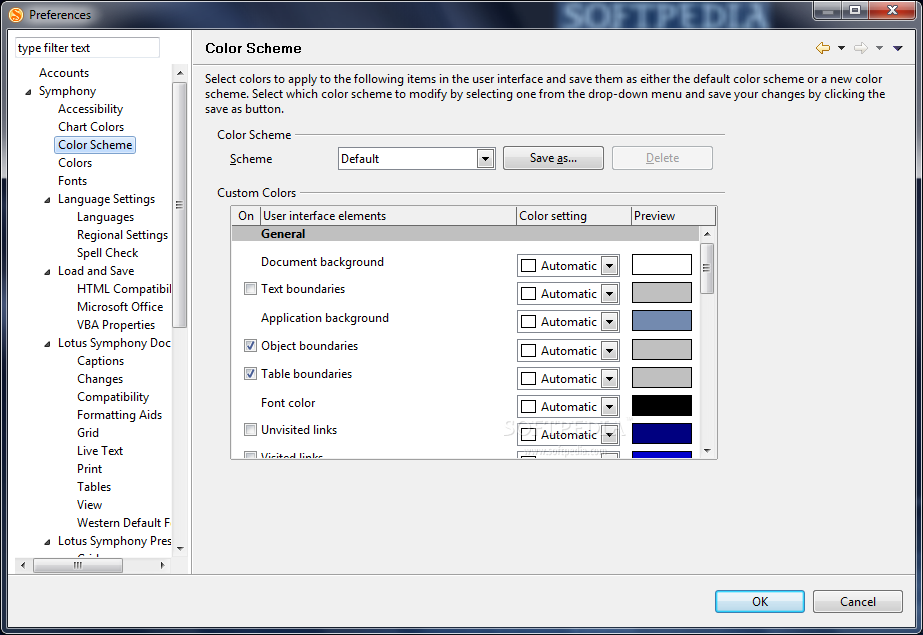Collapse the Language Settings tree node
Viewport: 923px width, 635px height.
[x=47, y=200]
